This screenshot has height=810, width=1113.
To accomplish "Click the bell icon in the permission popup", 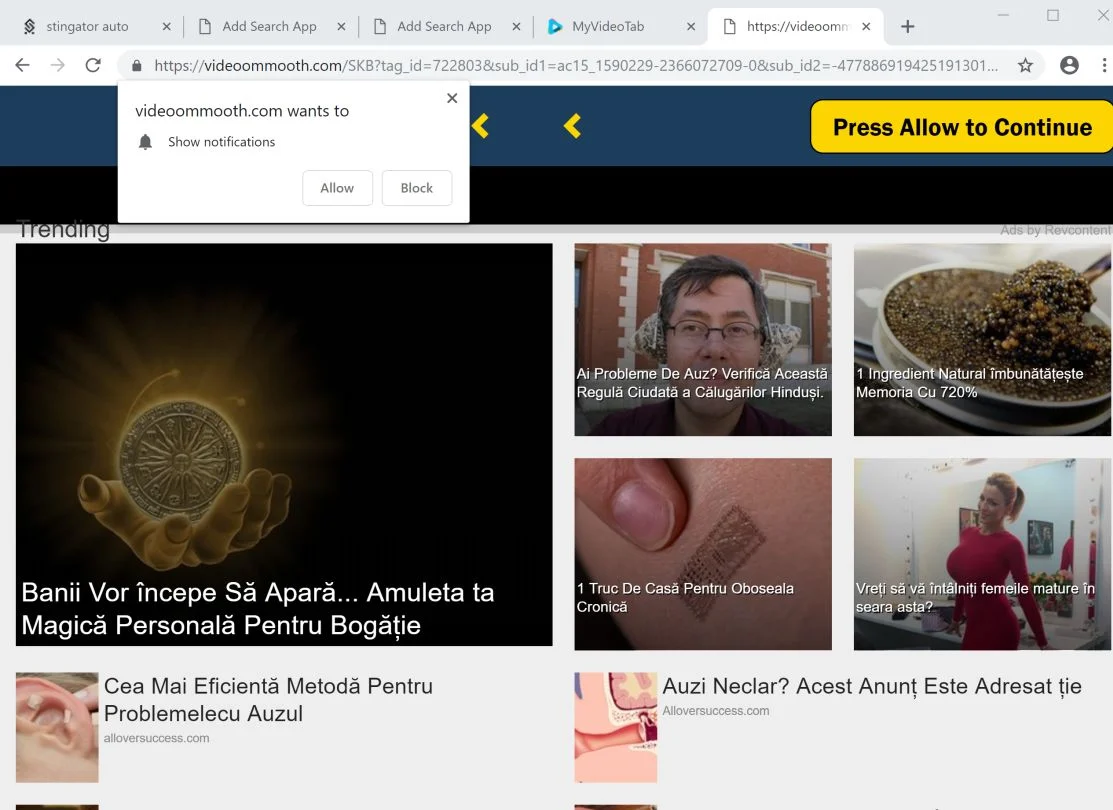I will (x=146, y=142).
